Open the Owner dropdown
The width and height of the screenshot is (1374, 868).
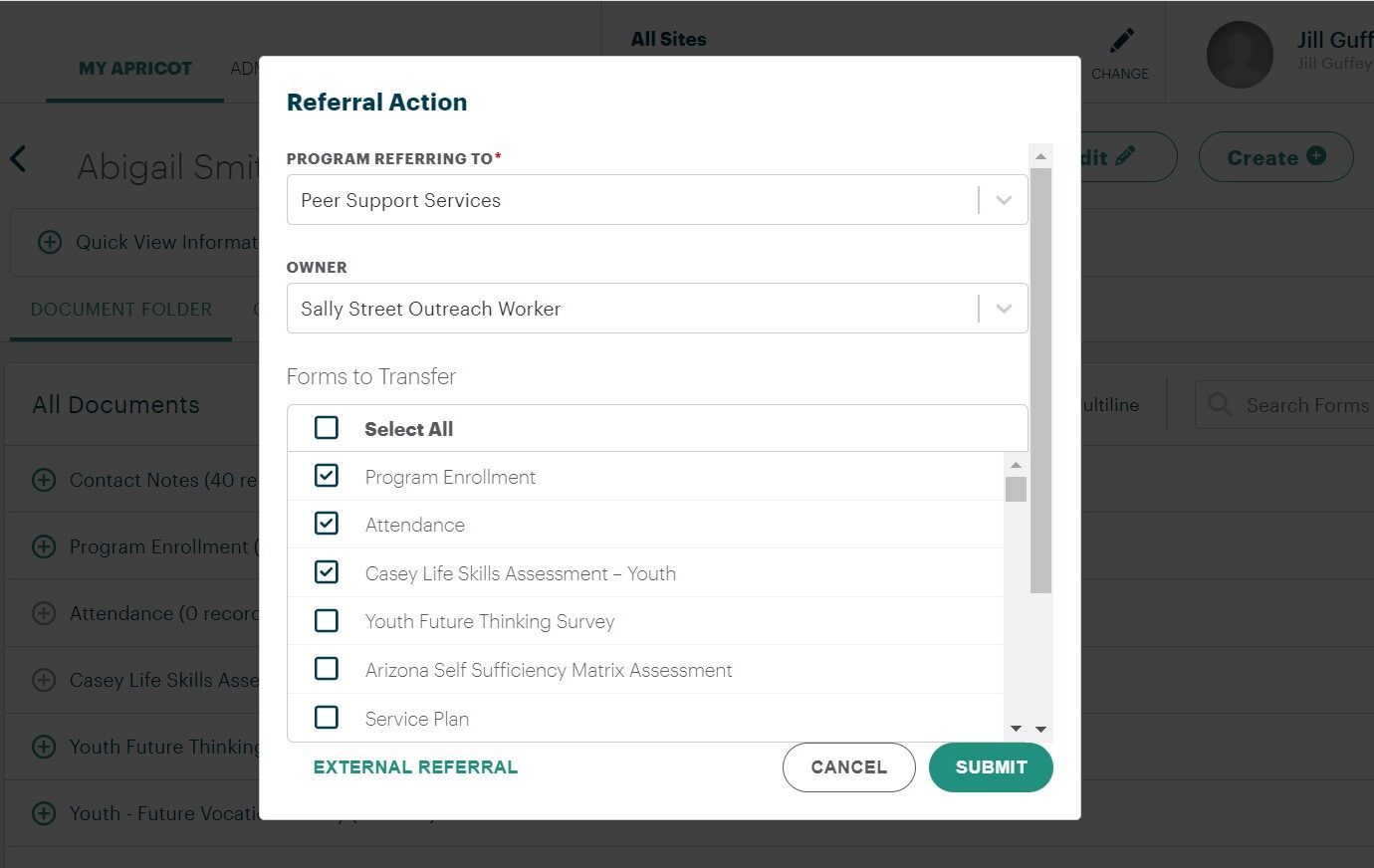point(1004,309)
